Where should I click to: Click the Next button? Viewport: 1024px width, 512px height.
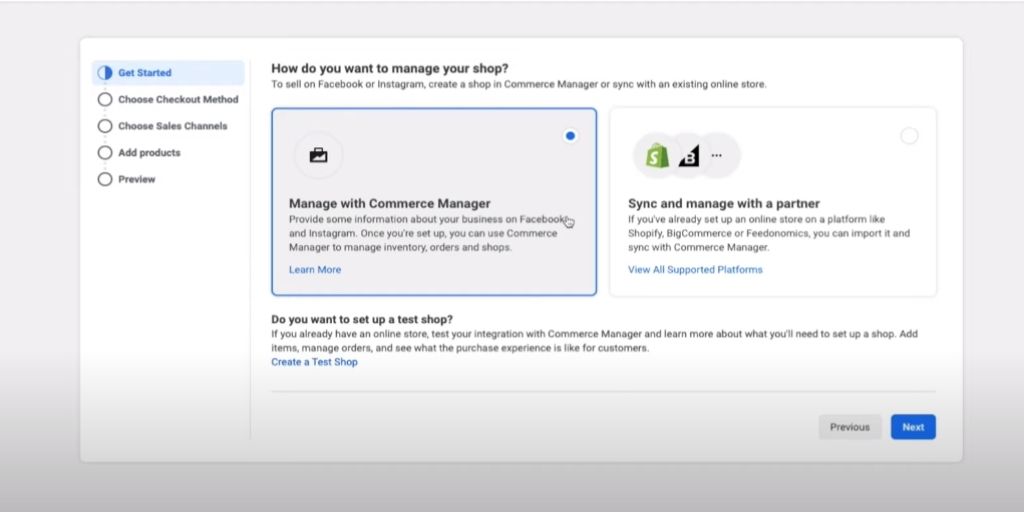(x=913, y=427)
